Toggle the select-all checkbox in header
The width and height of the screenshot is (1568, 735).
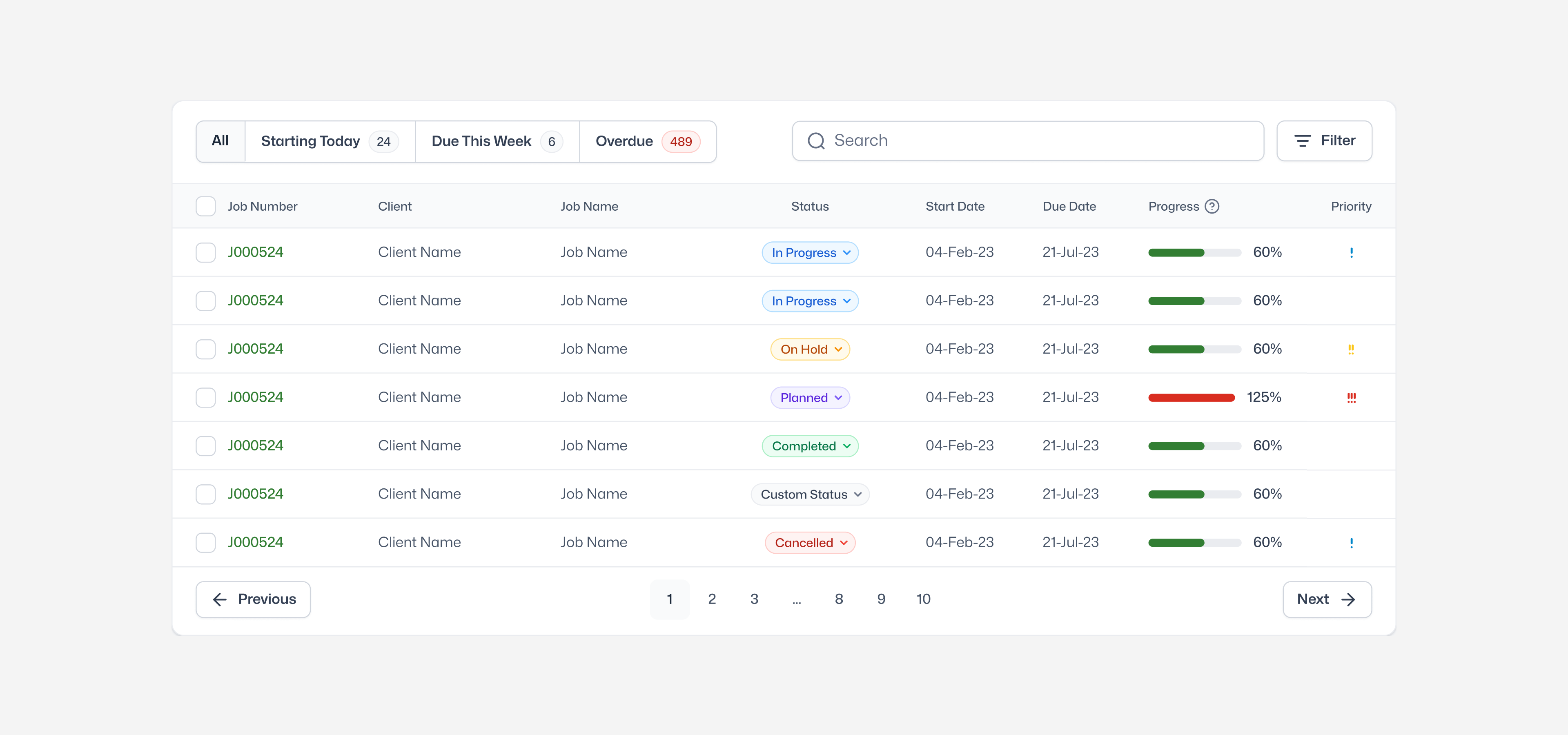[x=206, y=206]
